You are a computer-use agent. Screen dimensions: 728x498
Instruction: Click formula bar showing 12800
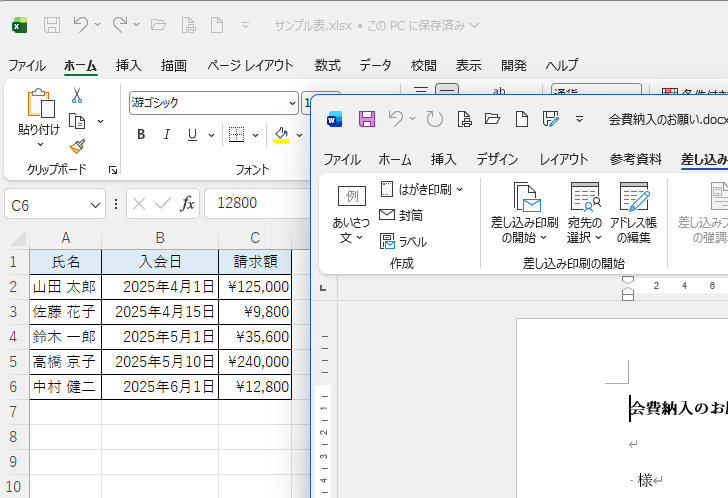click(x=257, y=203)
